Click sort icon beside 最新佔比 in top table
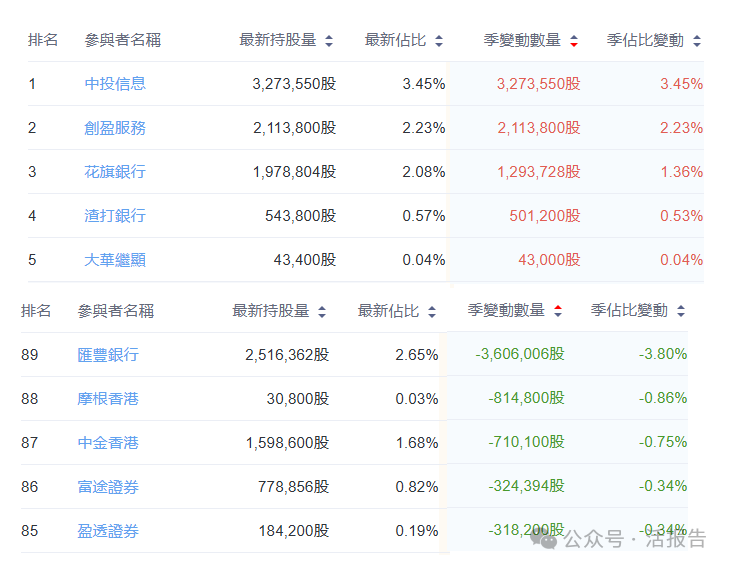The height and width of the screenshot is (568, 730). [438, 41]
